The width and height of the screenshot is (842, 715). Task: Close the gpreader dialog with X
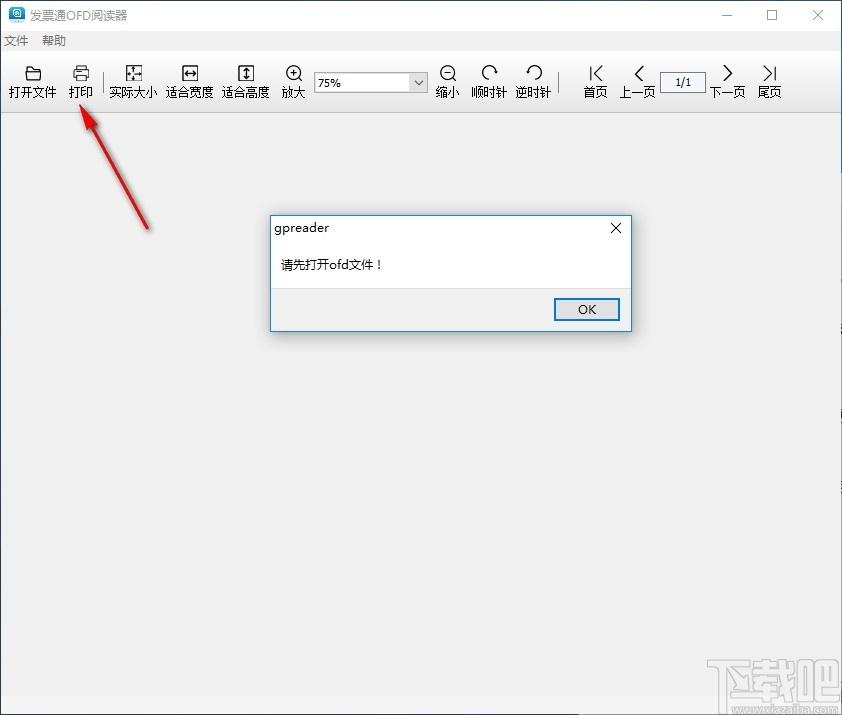click(616, 228)
